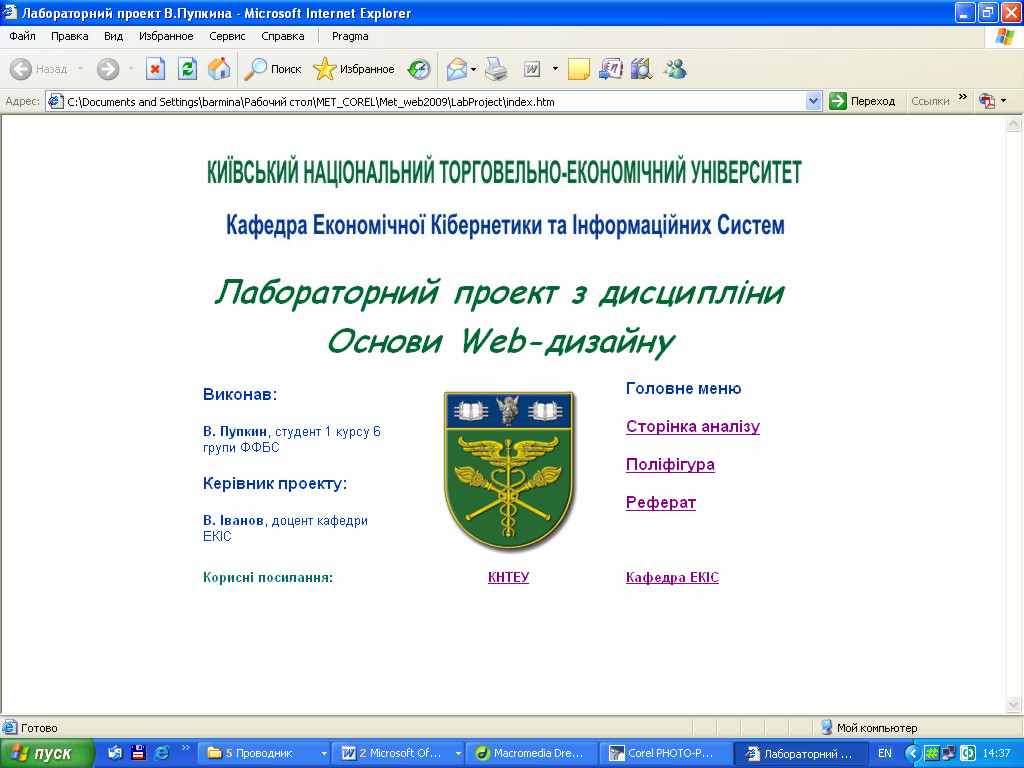Launch Internet Explorer quick launch icon
This screenshot has width=1024, height=768.
(x=161, y=753)
